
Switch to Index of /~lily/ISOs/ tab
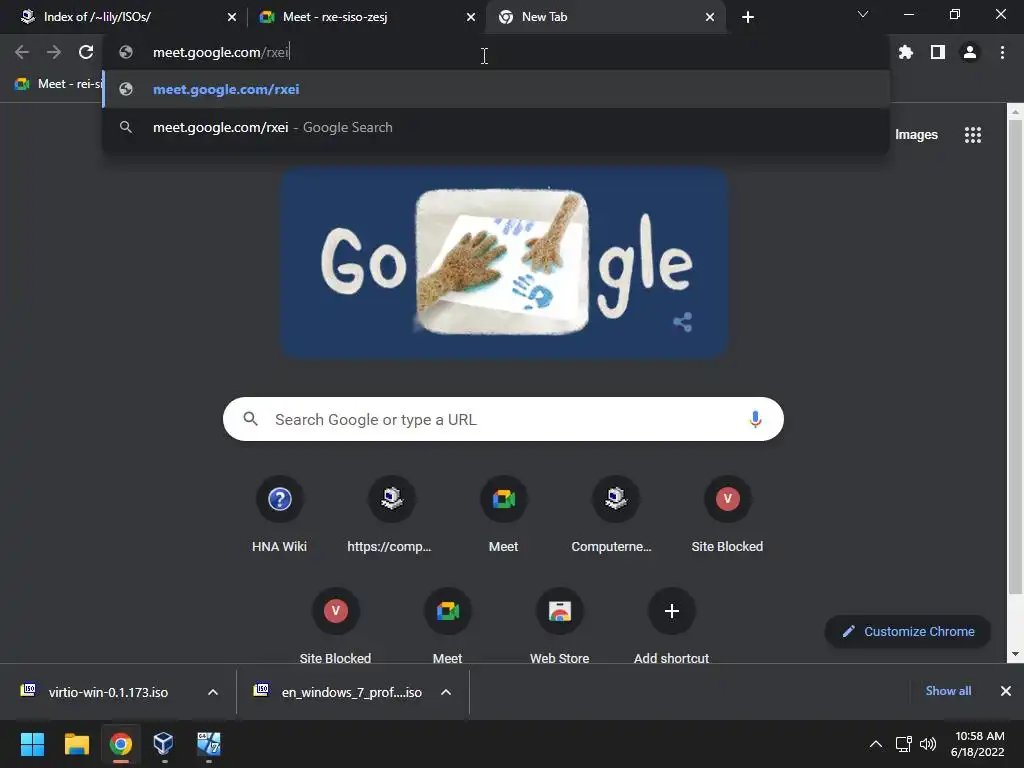click(124, 17)
